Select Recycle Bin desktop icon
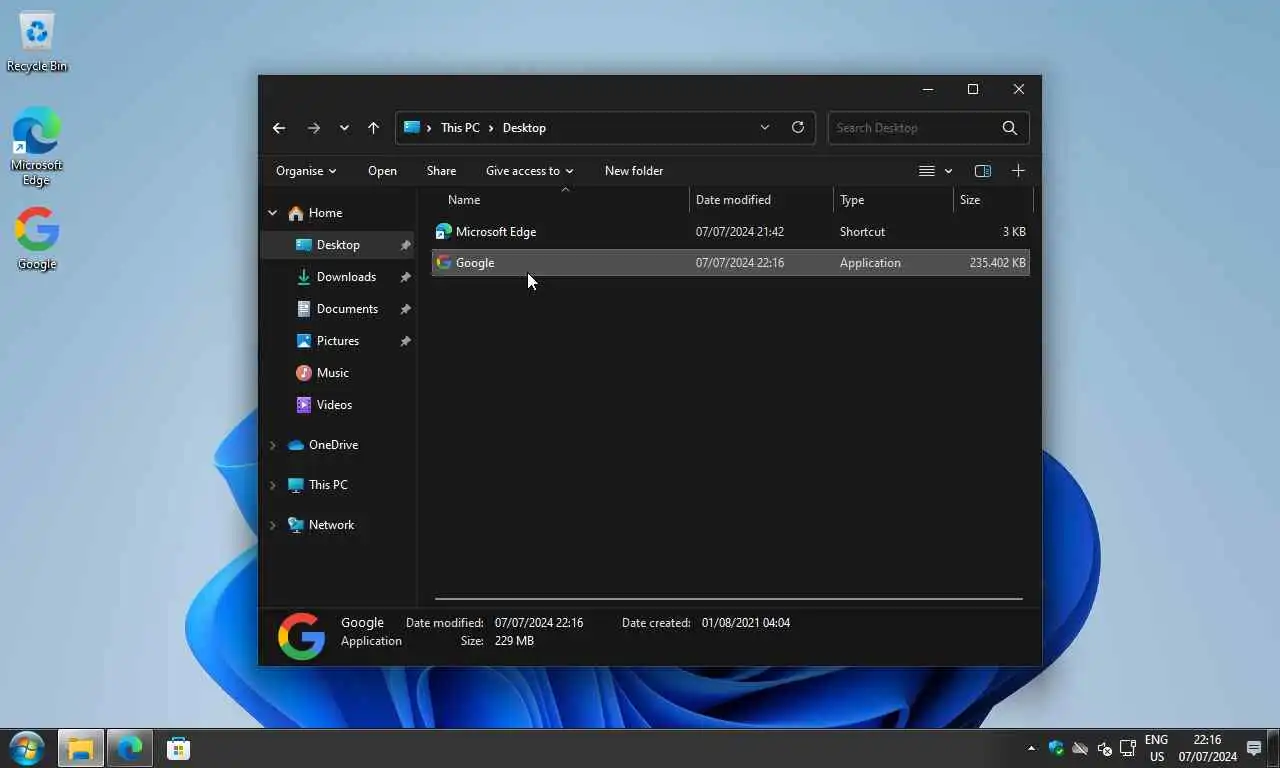 point(37,42)
